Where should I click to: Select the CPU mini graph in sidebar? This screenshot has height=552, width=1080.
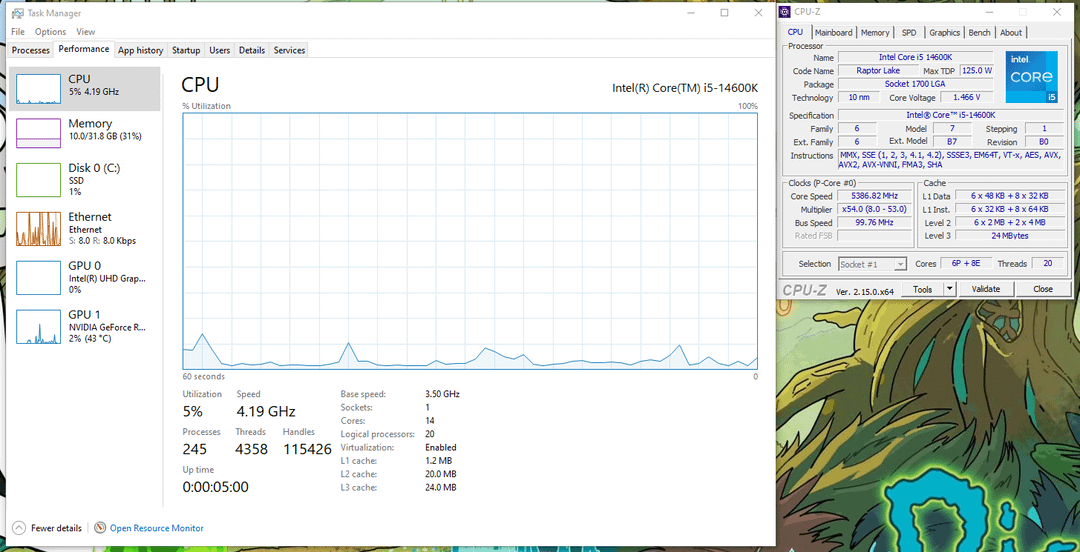(38, 89)
